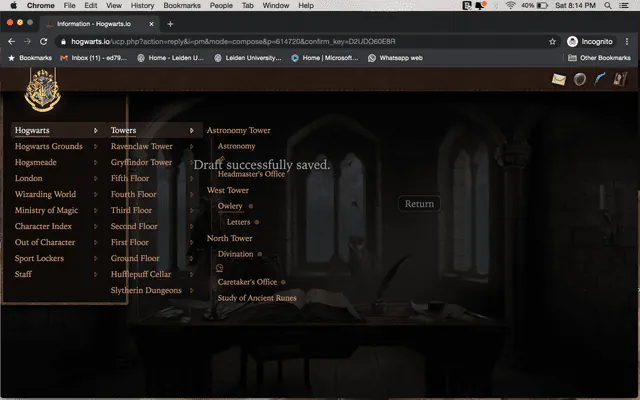This screenshot has height=400, width=640.
Task: Expand the Hogsmeade submenu arrow
Action: click(96, 162)
